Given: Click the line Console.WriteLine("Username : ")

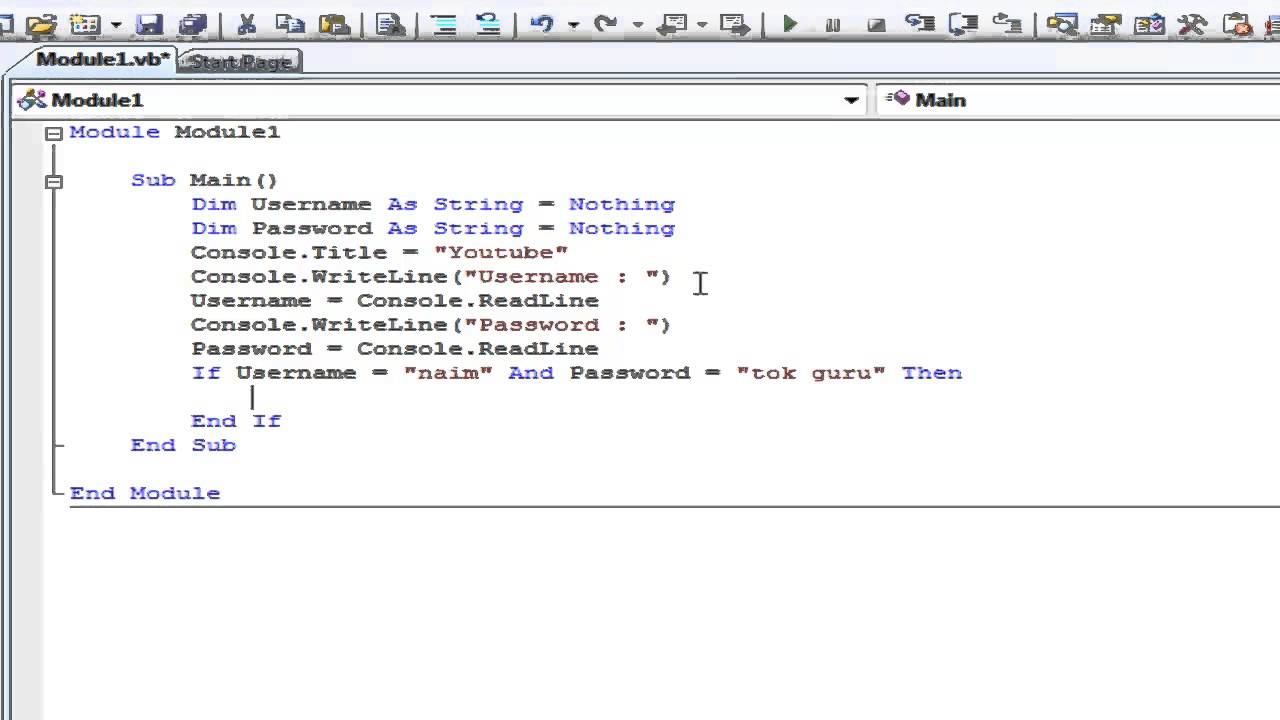Looking at the screenshot, I should click(x=431, y=276).
